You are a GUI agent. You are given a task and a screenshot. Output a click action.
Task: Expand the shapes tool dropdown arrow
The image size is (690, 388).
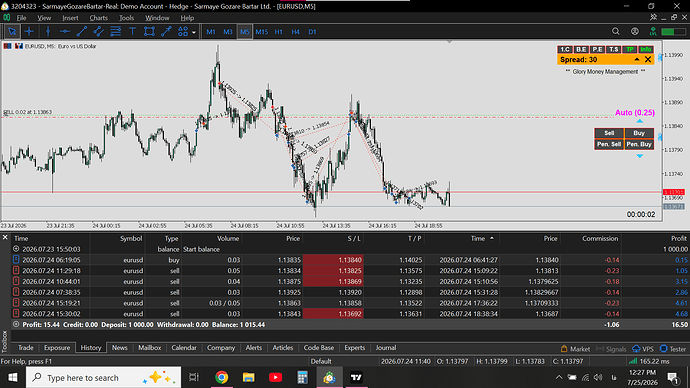point(194,32)
